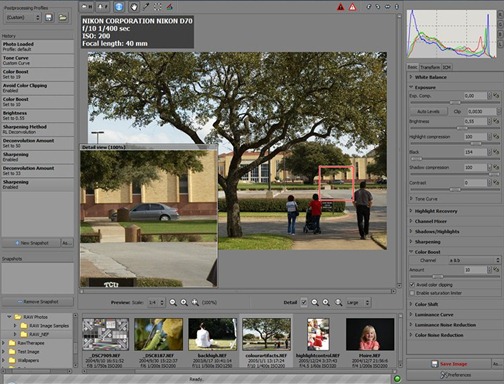The width and height of the screenshot is (504, 384).
Task: Reset Shadow compression value icon
Action: coord(497,167)
